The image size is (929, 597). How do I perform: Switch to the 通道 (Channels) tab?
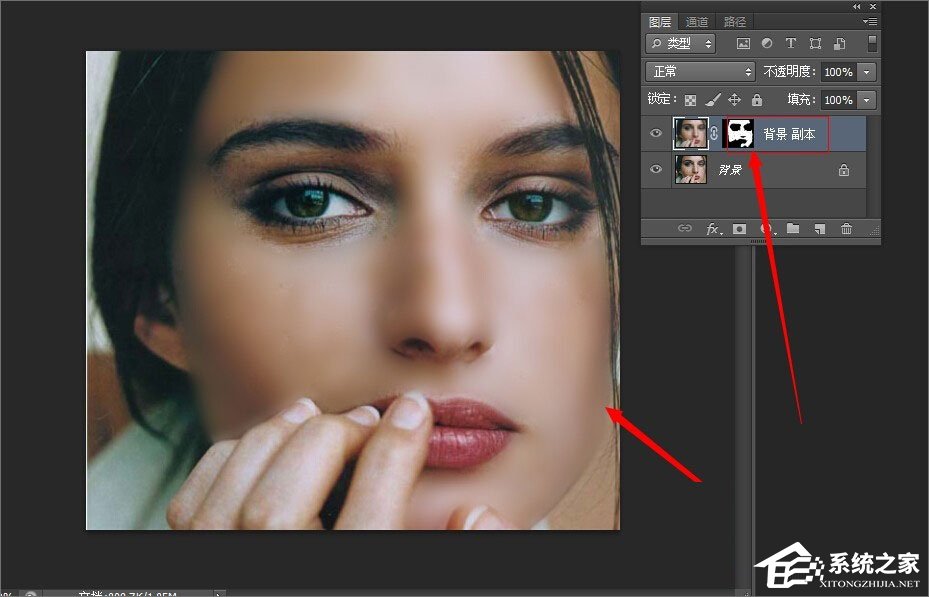697,22
